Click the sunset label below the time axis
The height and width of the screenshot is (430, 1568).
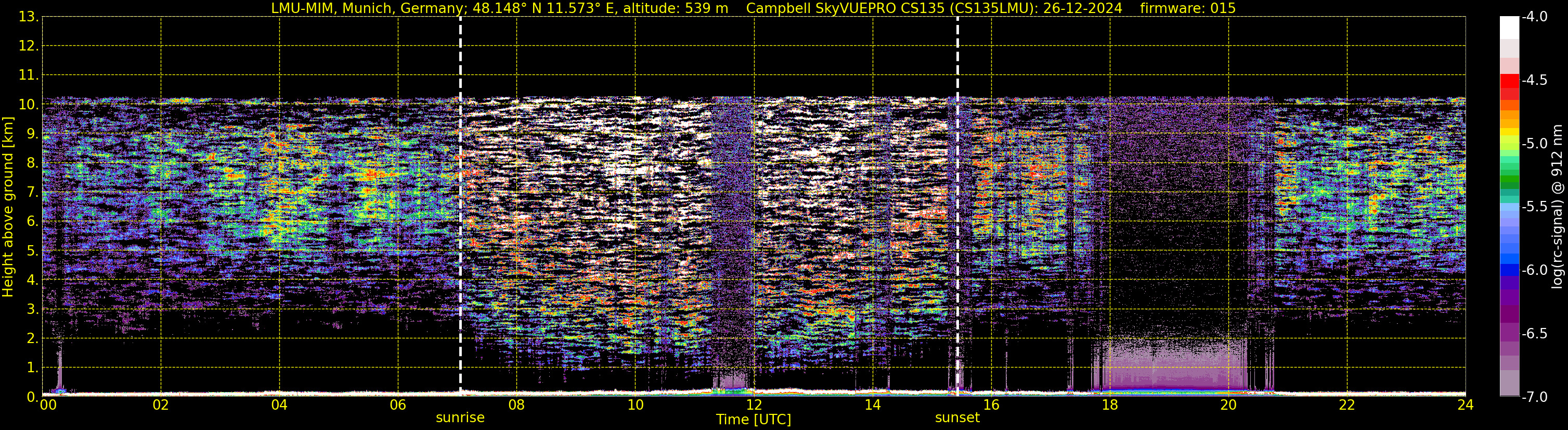tap(957, 418)
